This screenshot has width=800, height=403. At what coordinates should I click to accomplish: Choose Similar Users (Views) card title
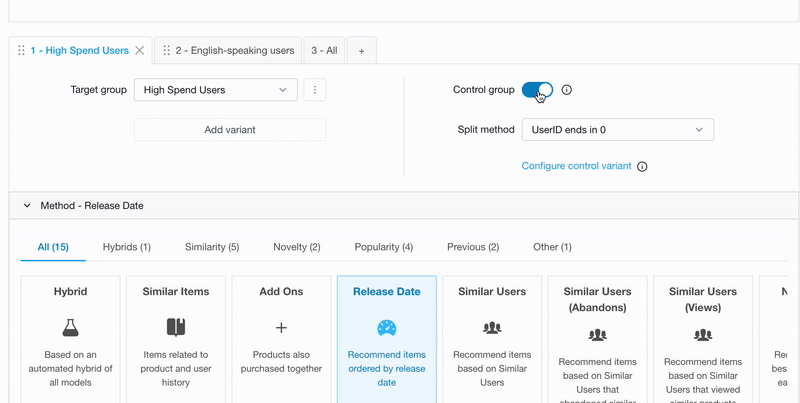point(703,299)
